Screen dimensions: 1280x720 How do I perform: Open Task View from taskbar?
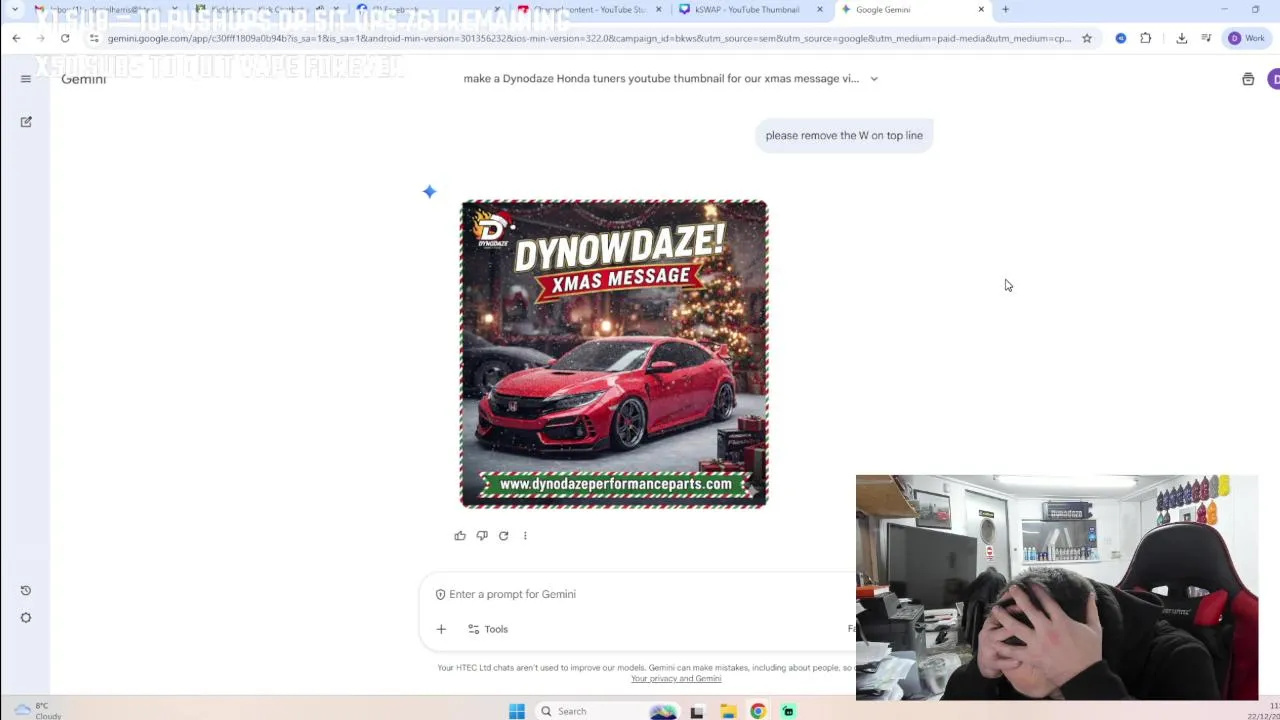coord(697,711)
